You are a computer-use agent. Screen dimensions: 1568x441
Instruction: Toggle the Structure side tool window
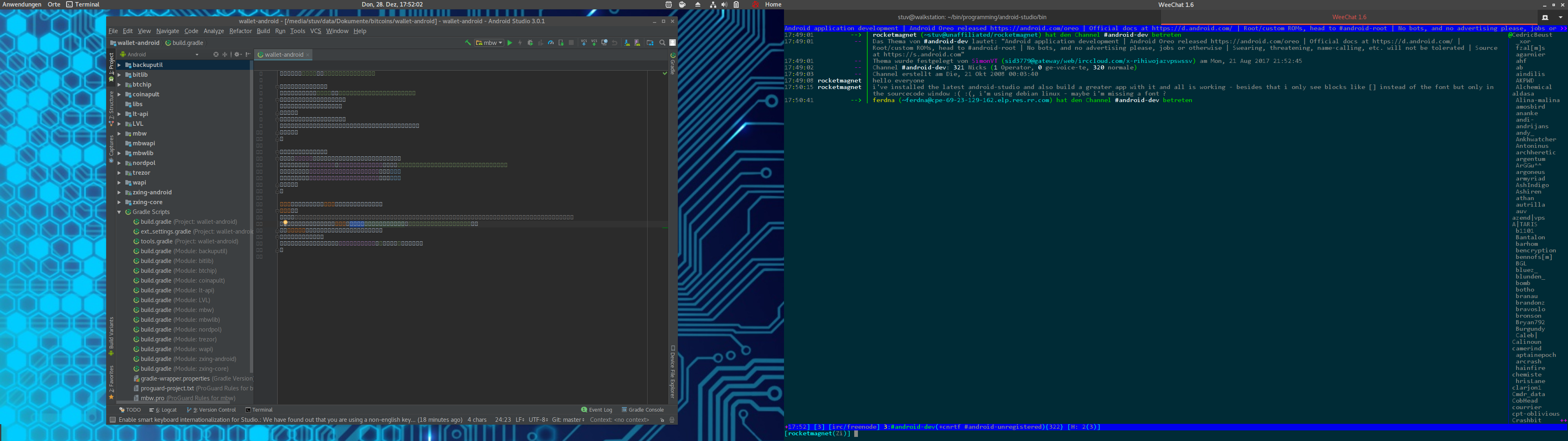tap(111, 109)
